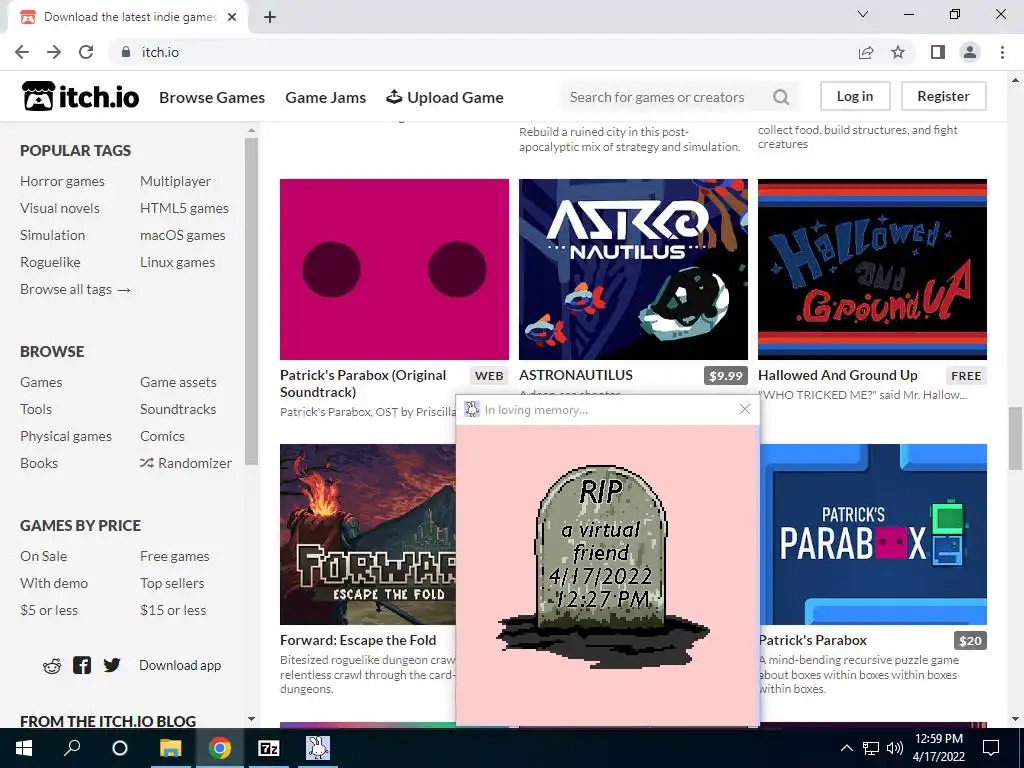Click the rabbit icon in the memorial window title

coord(471,409)
